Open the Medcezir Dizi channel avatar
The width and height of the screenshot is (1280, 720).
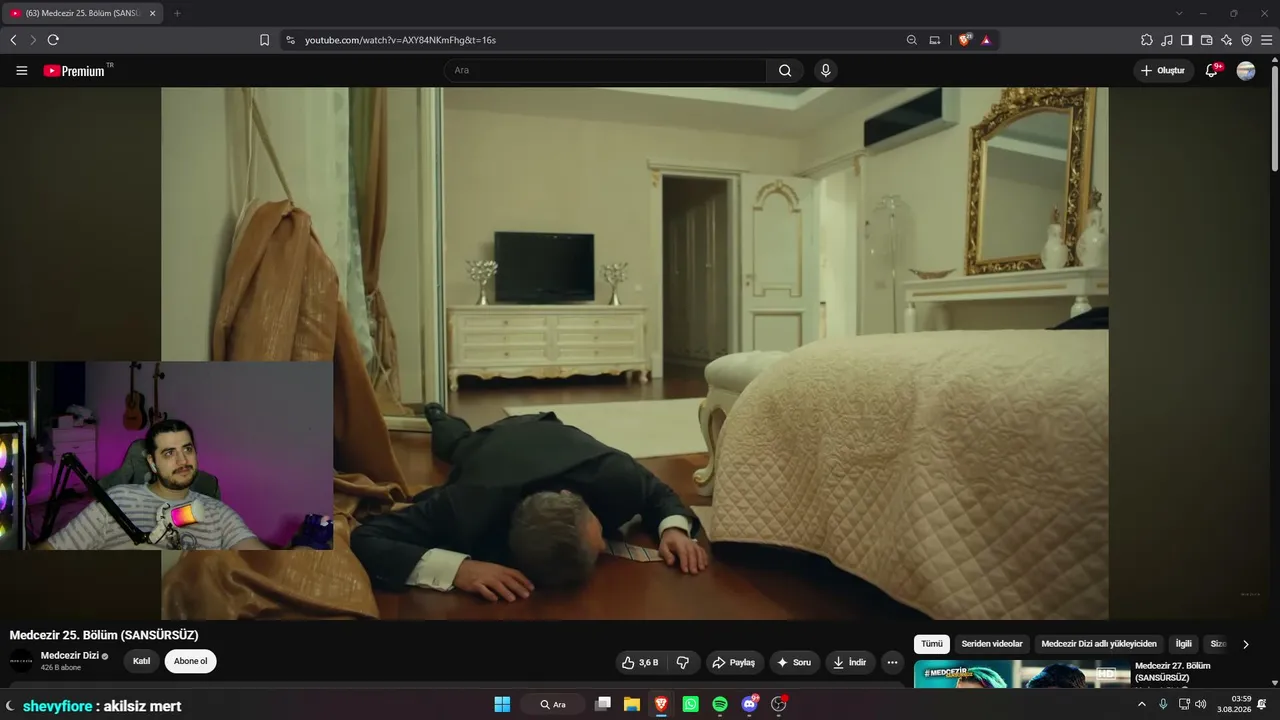(x=21, y=661)
